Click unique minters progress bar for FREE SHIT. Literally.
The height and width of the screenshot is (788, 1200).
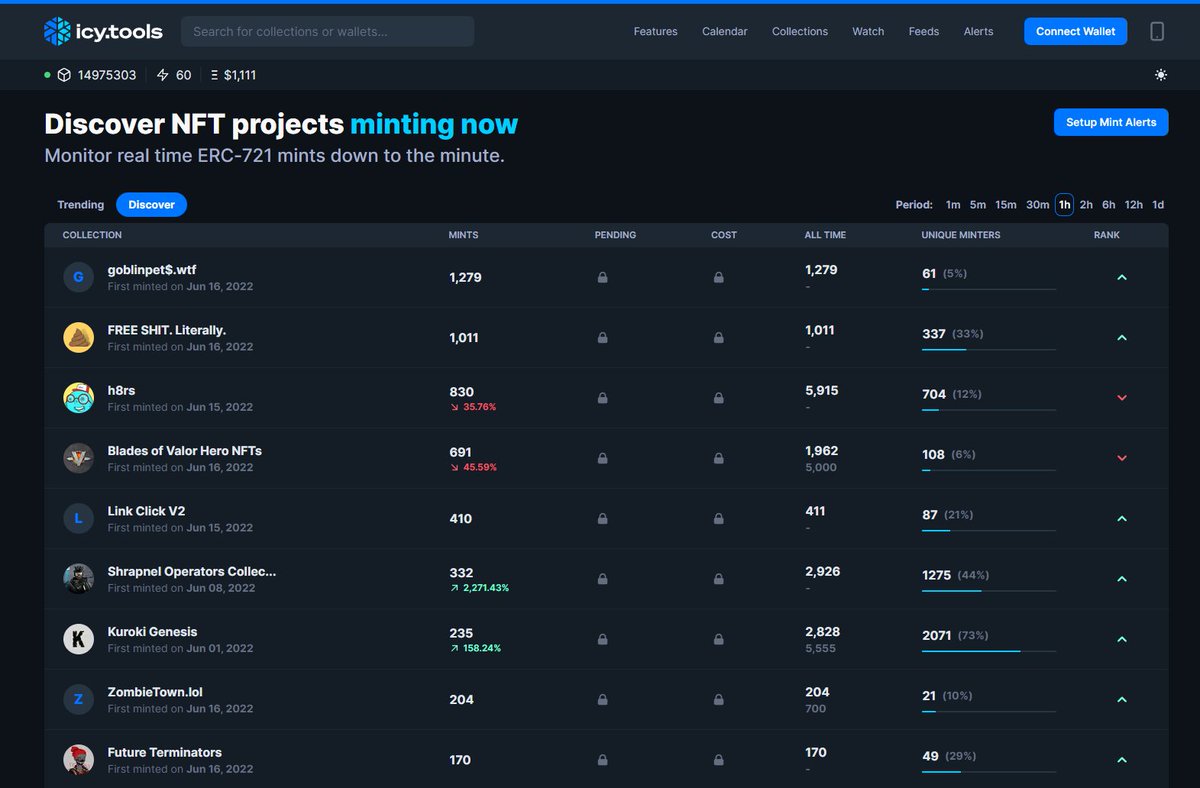tap(989, 350)
